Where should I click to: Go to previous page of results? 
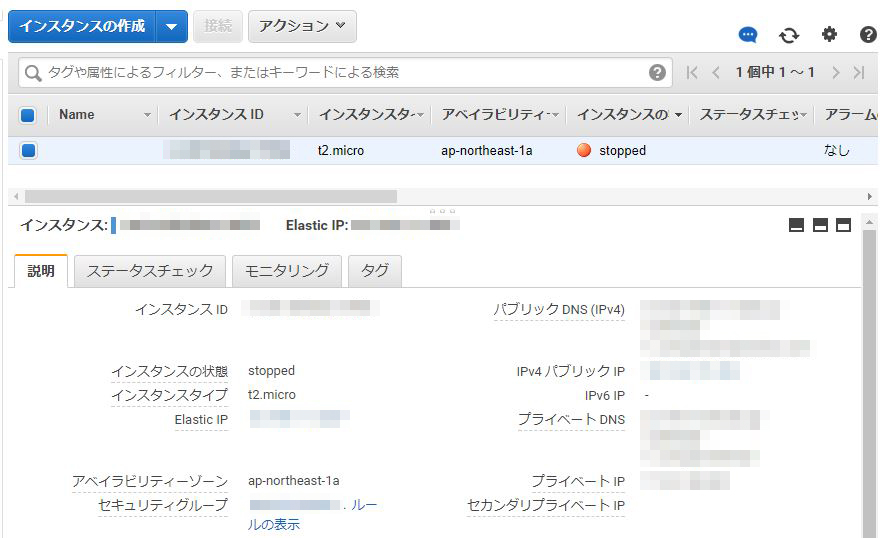pyautogui.click(x=716, y=72)
